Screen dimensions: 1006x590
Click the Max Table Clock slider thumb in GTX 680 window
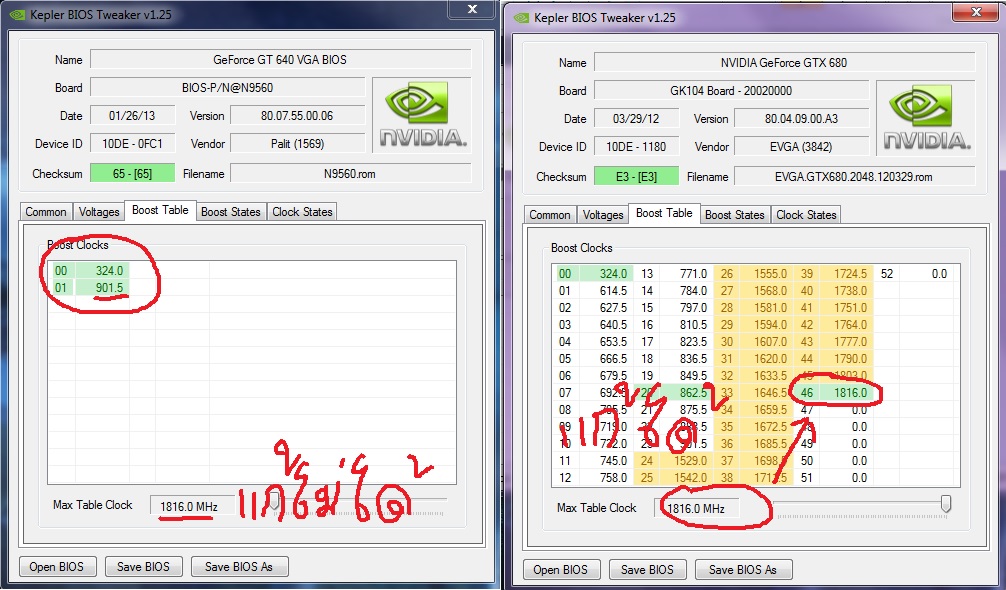click(x=945, y=503)
